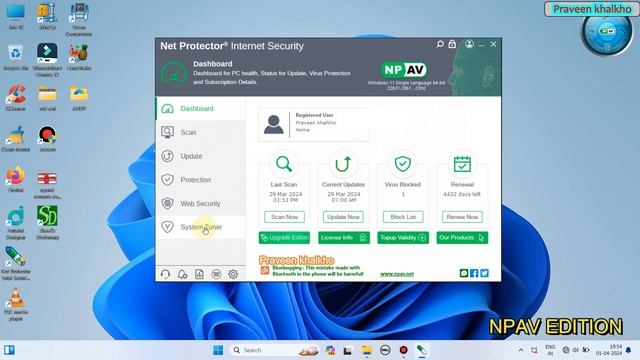
Task: Click the orange RSS news feed icon
Action: pos(265,270)
